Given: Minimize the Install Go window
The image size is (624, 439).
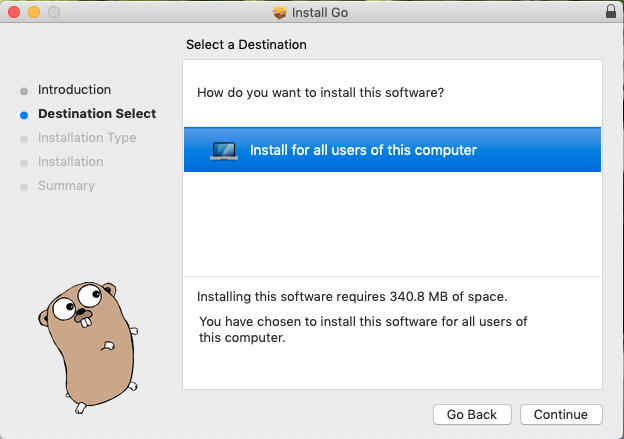Looking at the screenshot, I should [34, 12].
